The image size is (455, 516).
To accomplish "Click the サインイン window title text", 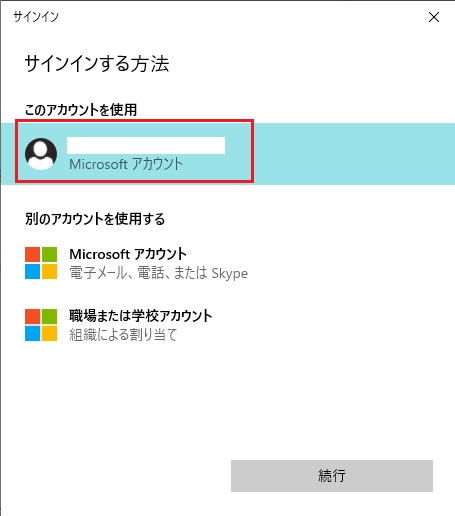I will pos(36,17).
